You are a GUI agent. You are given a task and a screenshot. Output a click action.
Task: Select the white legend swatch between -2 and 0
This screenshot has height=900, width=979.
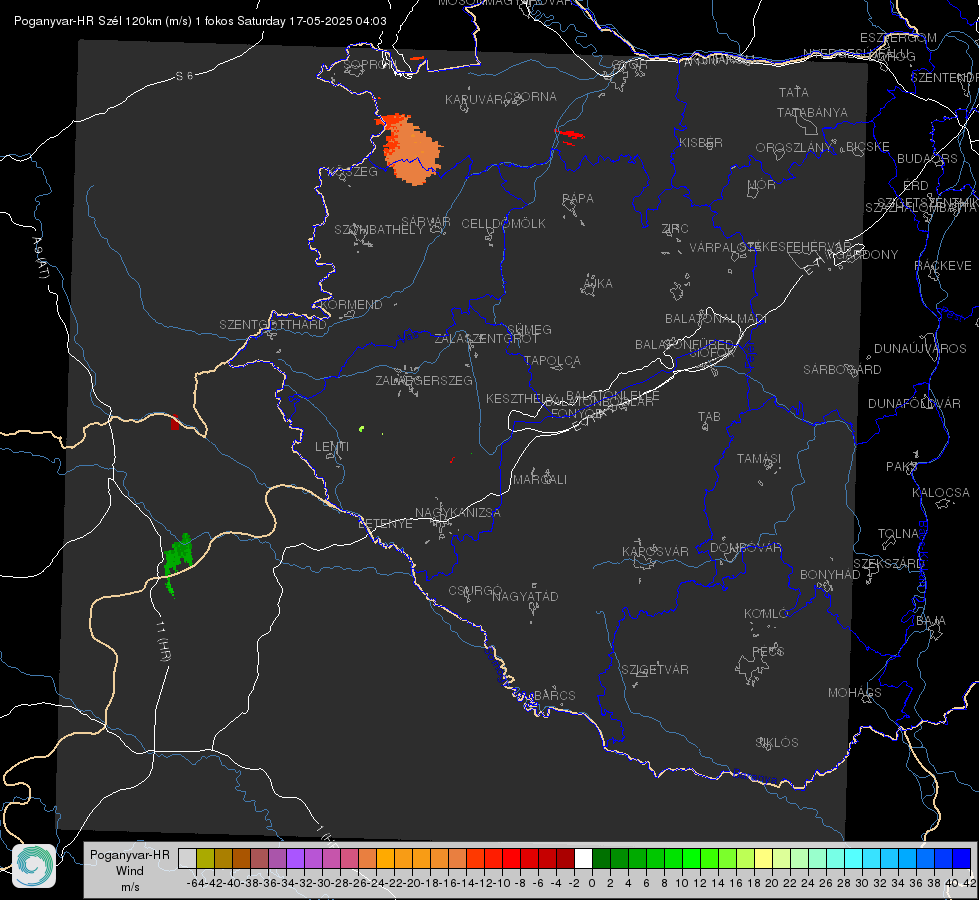583,858
